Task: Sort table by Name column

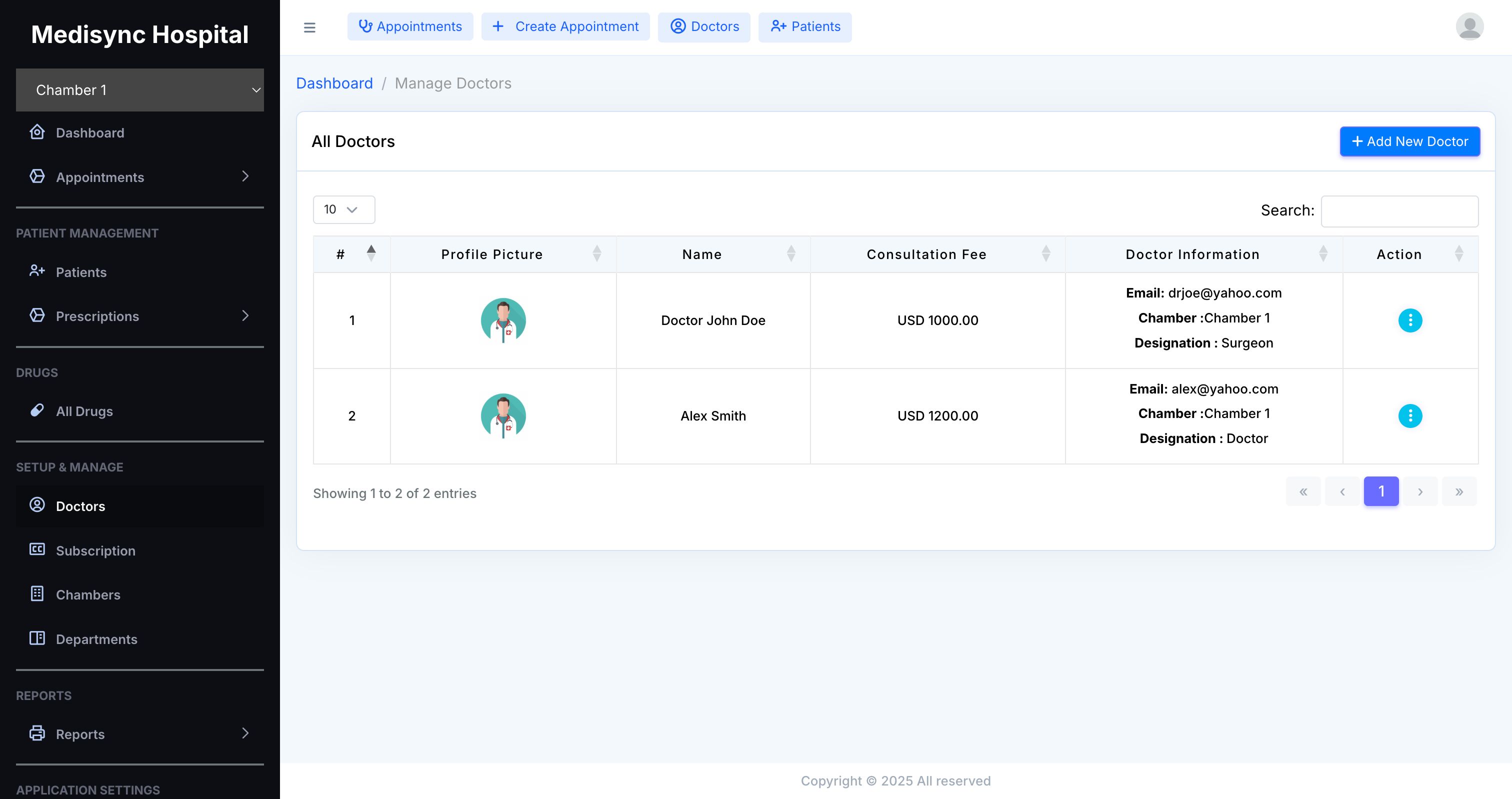Action: pos(701,254)
